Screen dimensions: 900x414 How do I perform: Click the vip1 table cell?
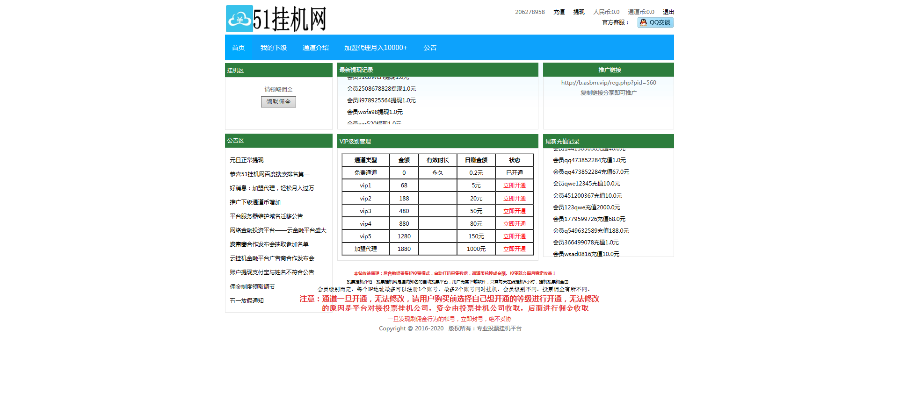click(x=366, y=185)
